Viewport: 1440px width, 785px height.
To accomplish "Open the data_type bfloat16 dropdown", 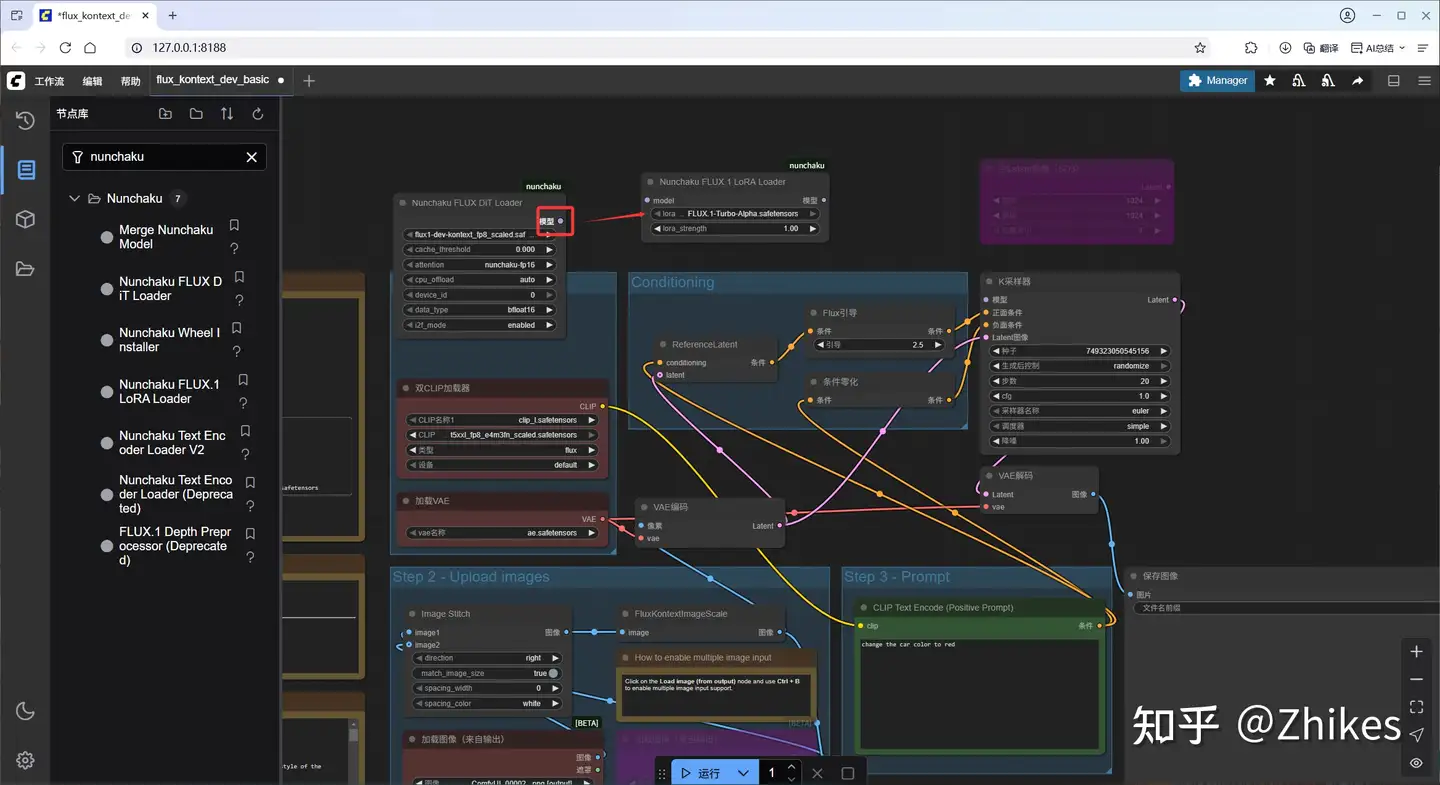I will (479, 310).
